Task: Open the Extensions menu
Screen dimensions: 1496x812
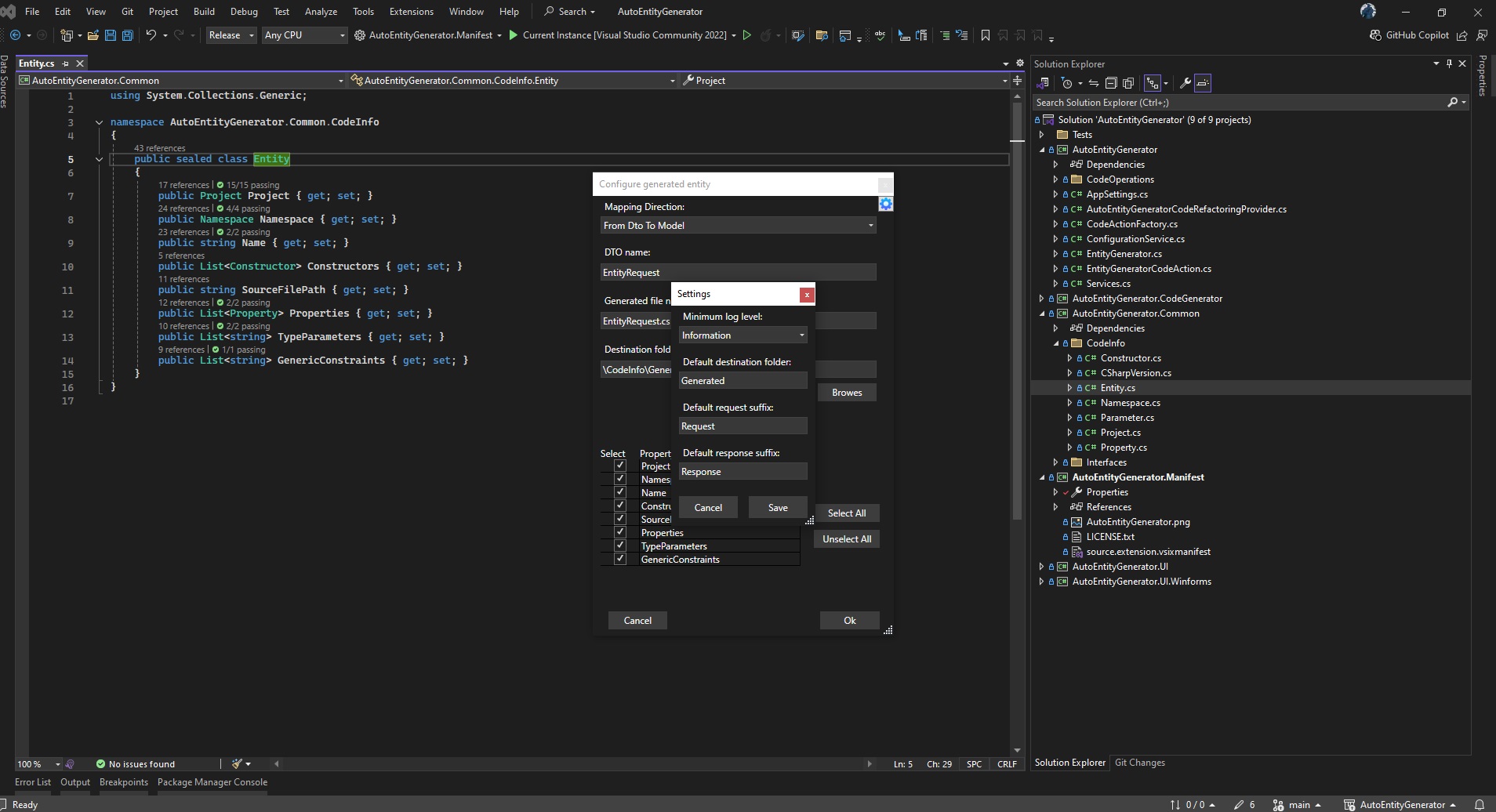Action: tap(411, 12)
